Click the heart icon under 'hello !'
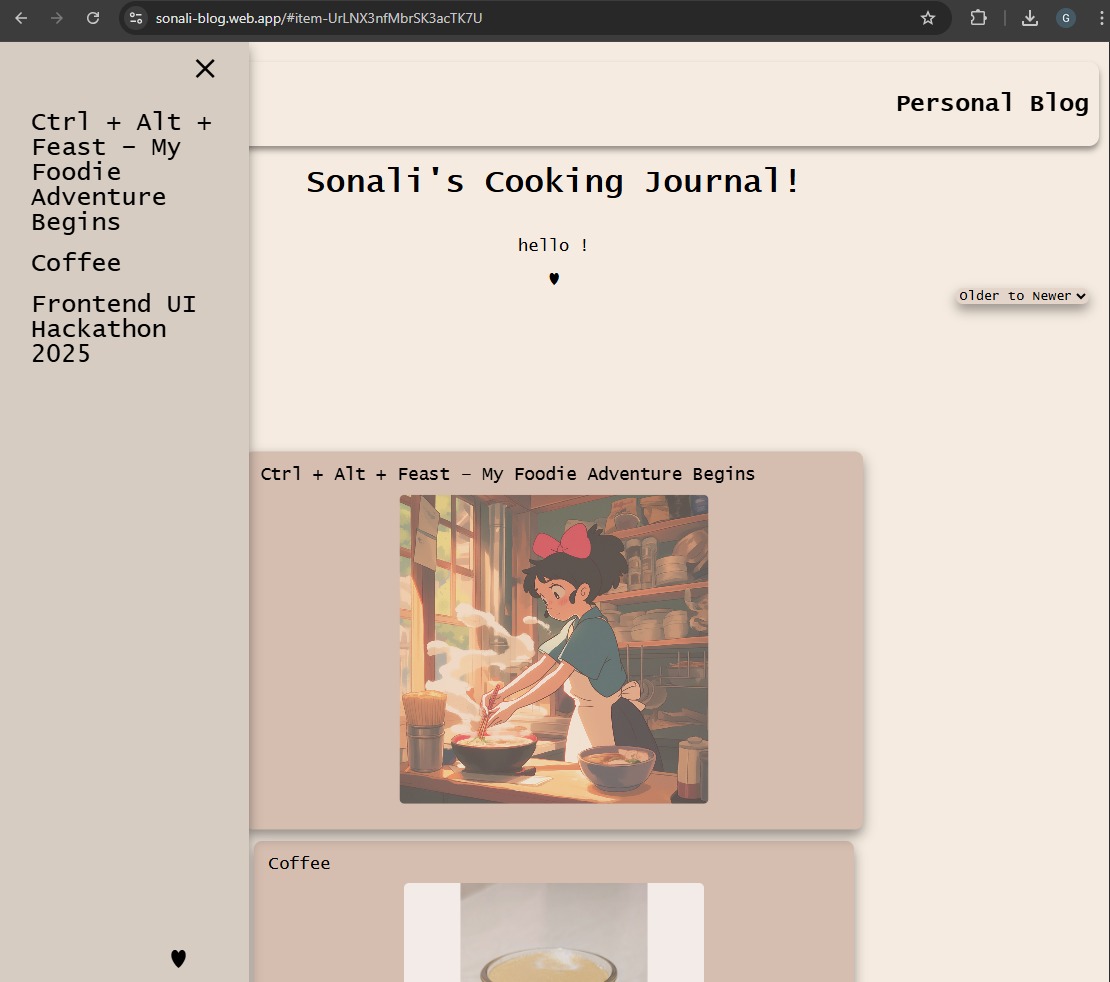This screenshot has width=1110, height=982. click(554, 279)
